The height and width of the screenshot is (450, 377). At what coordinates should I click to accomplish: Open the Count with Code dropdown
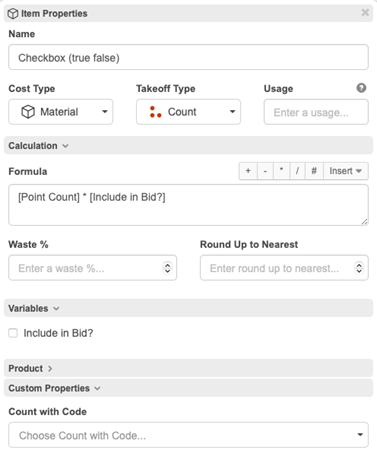click(x=188, y=435)
